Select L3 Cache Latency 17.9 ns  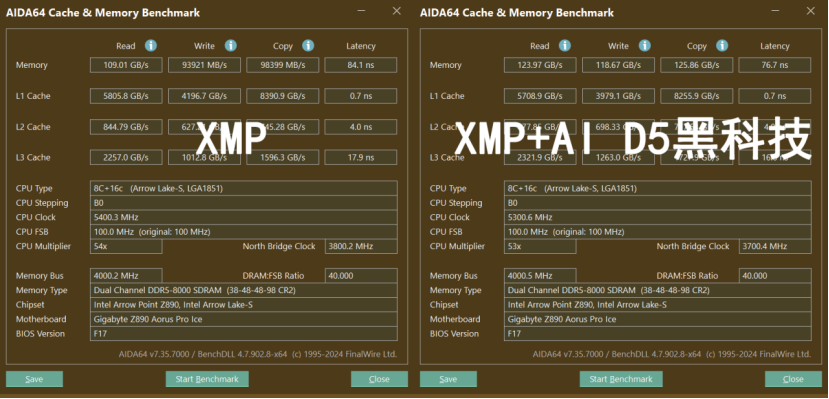[x=361, y=157]
